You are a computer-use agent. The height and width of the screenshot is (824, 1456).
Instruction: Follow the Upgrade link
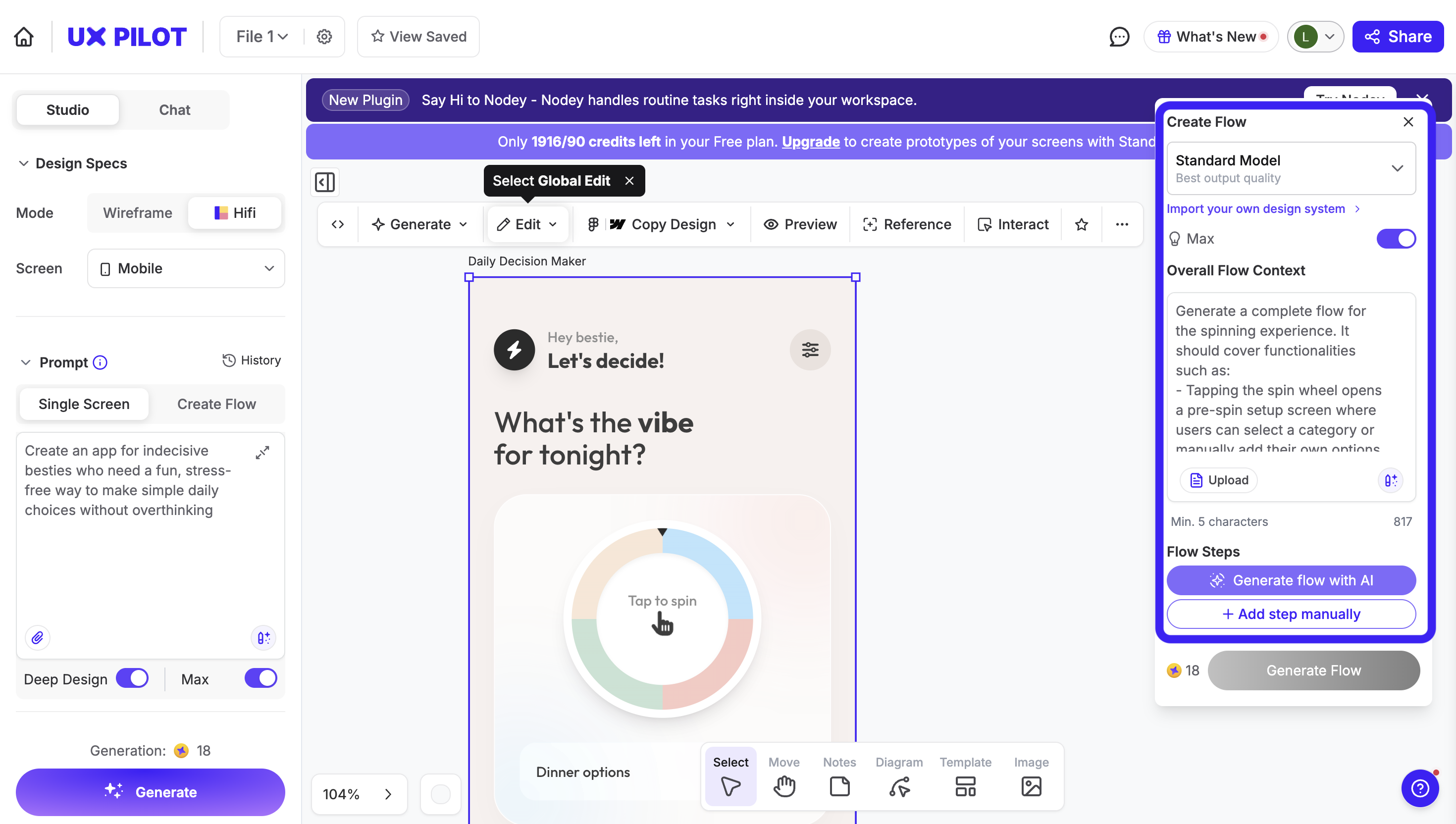(x=810, y=142)
